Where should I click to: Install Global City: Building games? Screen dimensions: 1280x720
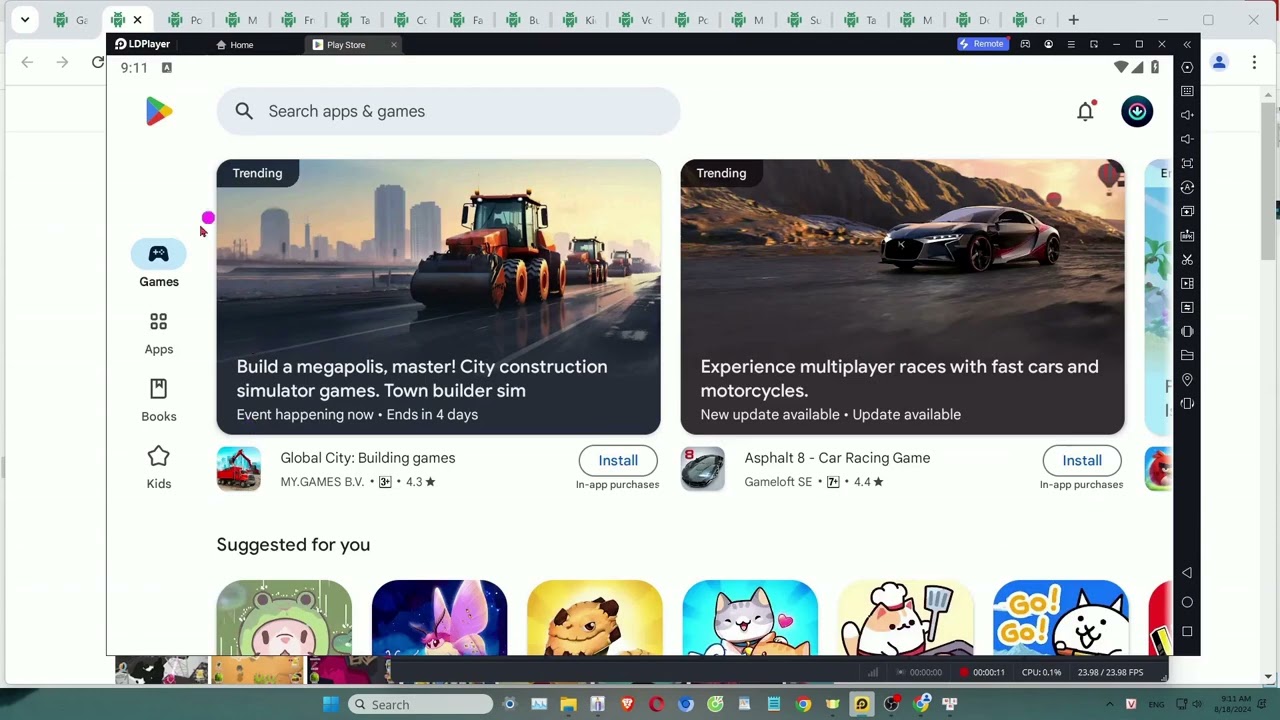tap(618, 460)
